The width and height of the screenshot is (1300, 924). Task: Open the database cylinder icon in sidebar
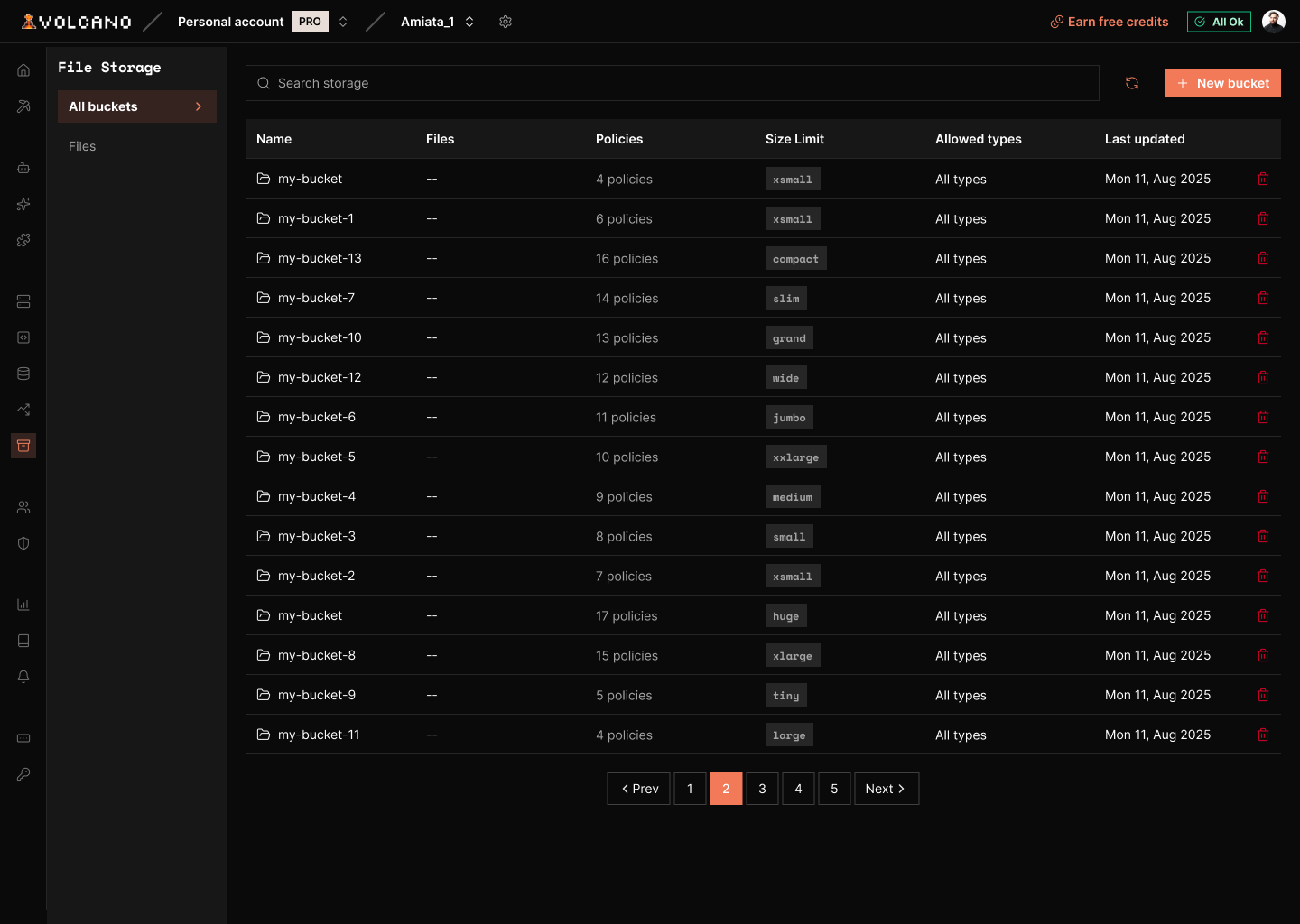coord(23,374)
